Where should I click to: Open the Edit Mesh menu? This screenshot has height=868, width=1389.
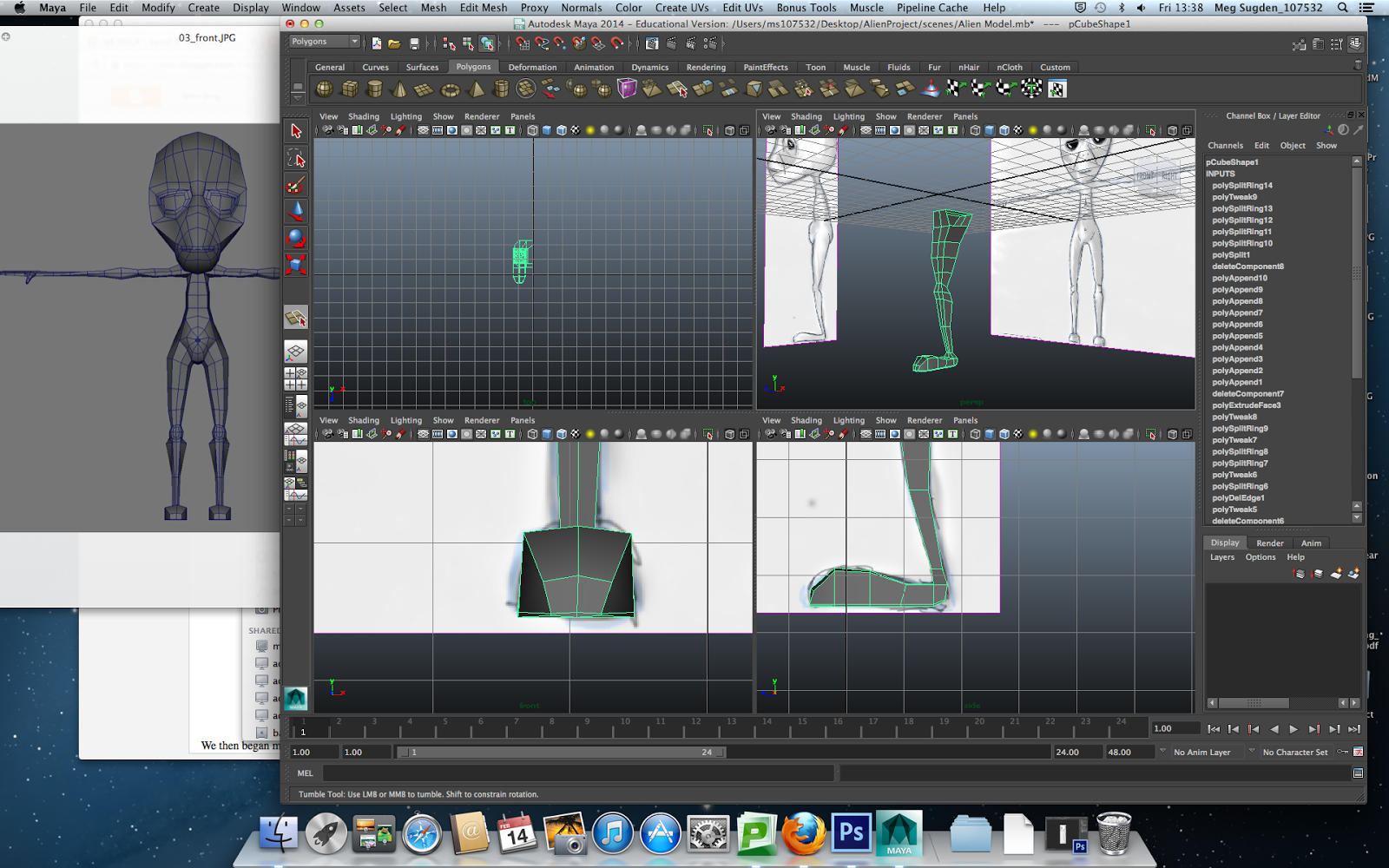coord(483,7)
